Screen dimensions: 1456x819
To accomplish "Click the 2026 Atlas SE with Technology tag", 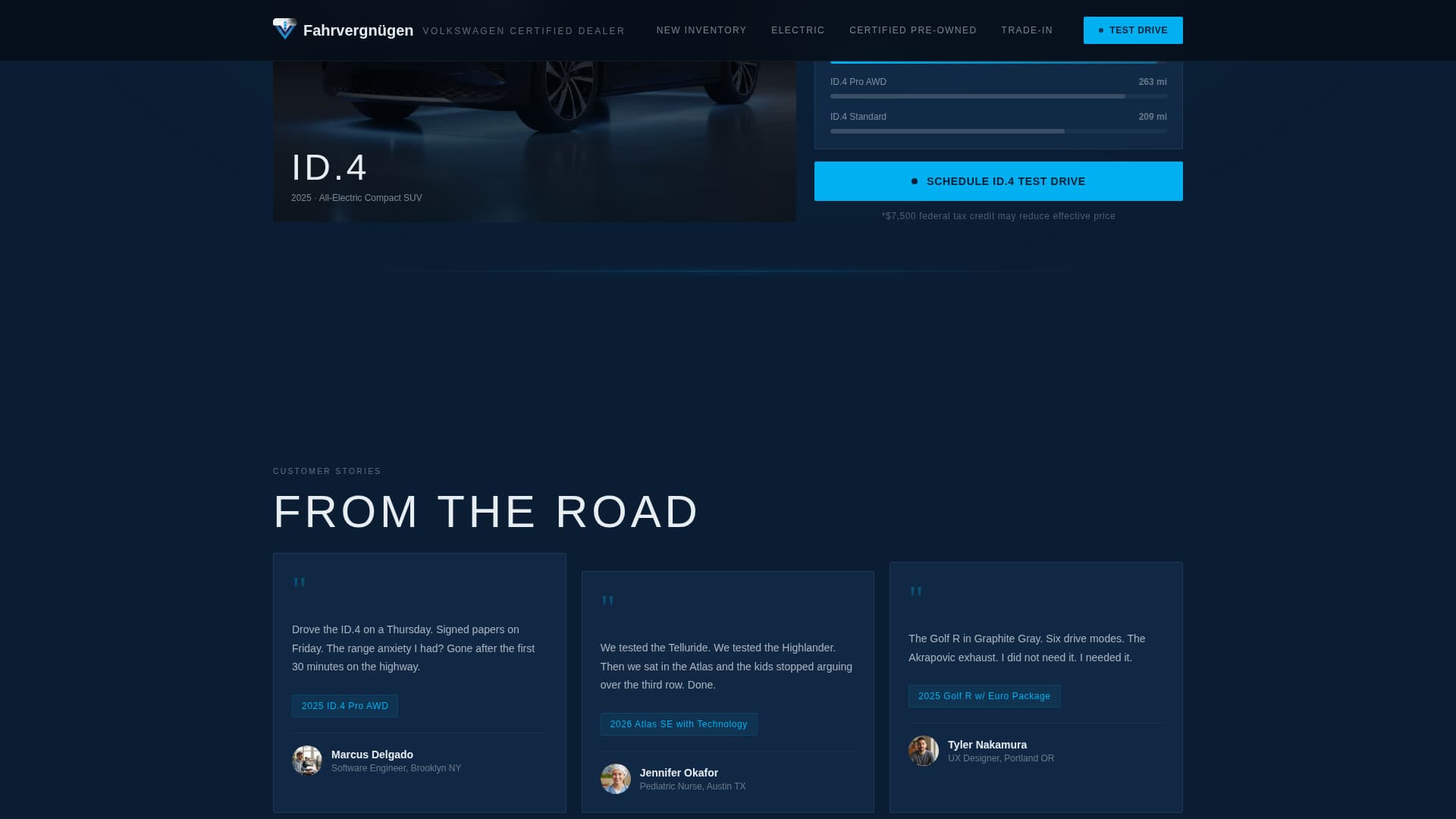I will [x=679, y=724].
